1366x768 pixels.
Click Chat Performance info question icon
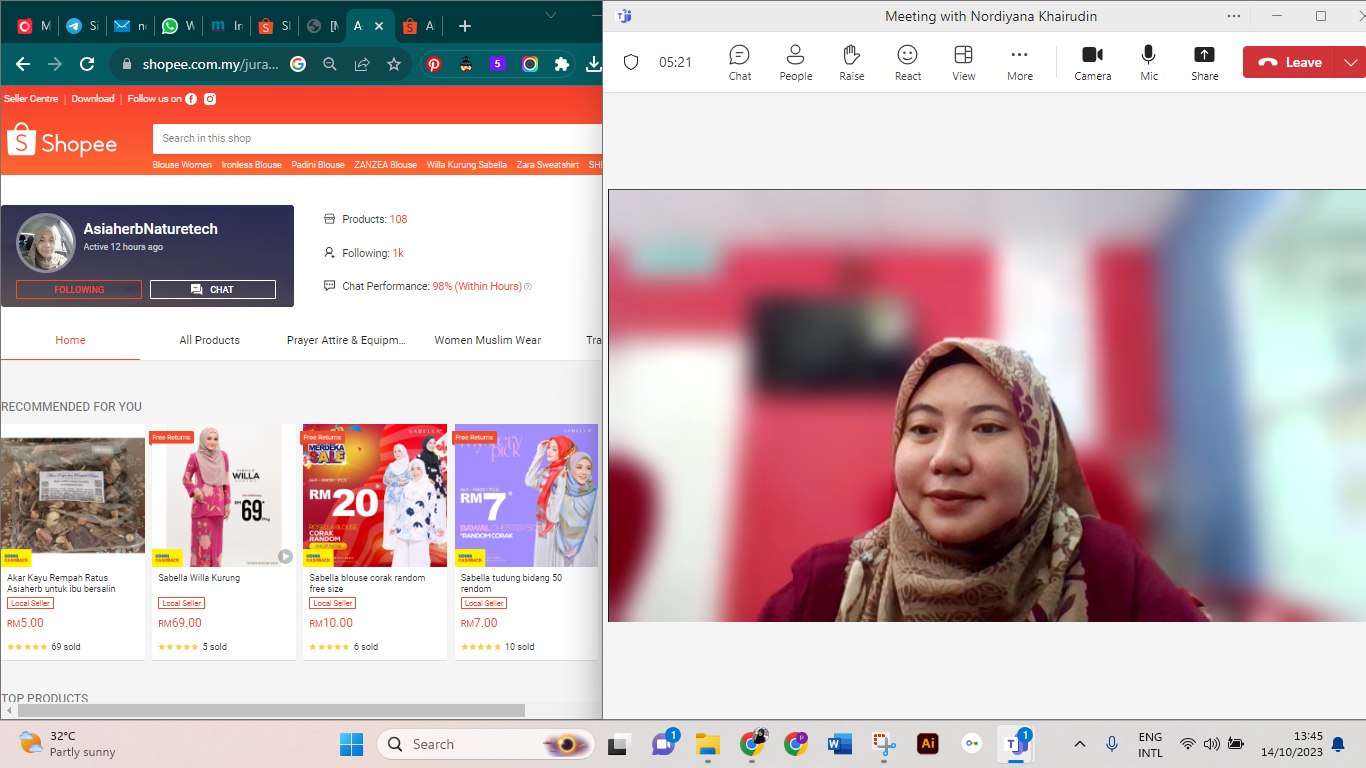point(528,286)
